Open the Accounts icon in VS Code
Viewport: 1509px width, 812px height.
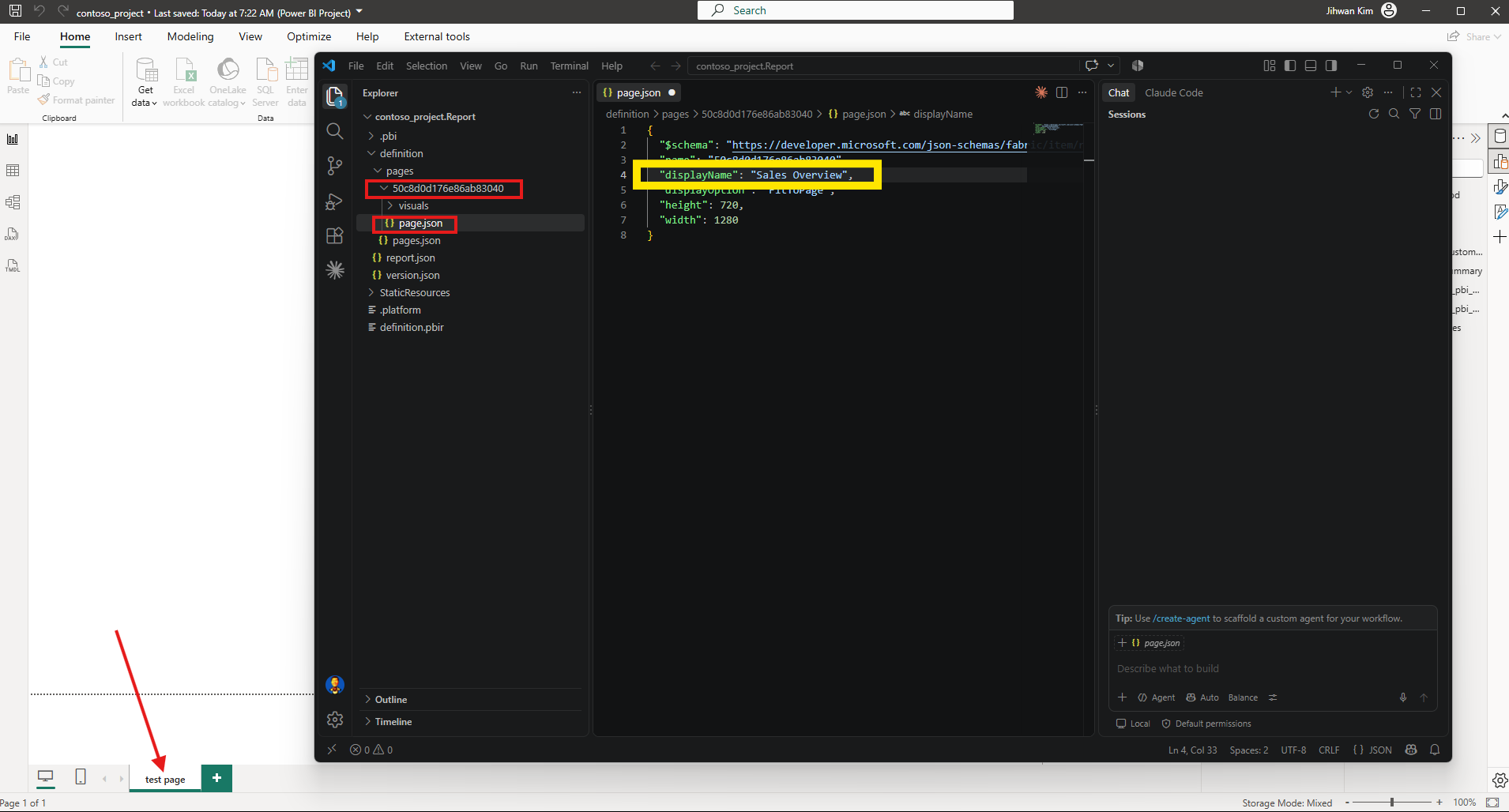pos(335,685)
